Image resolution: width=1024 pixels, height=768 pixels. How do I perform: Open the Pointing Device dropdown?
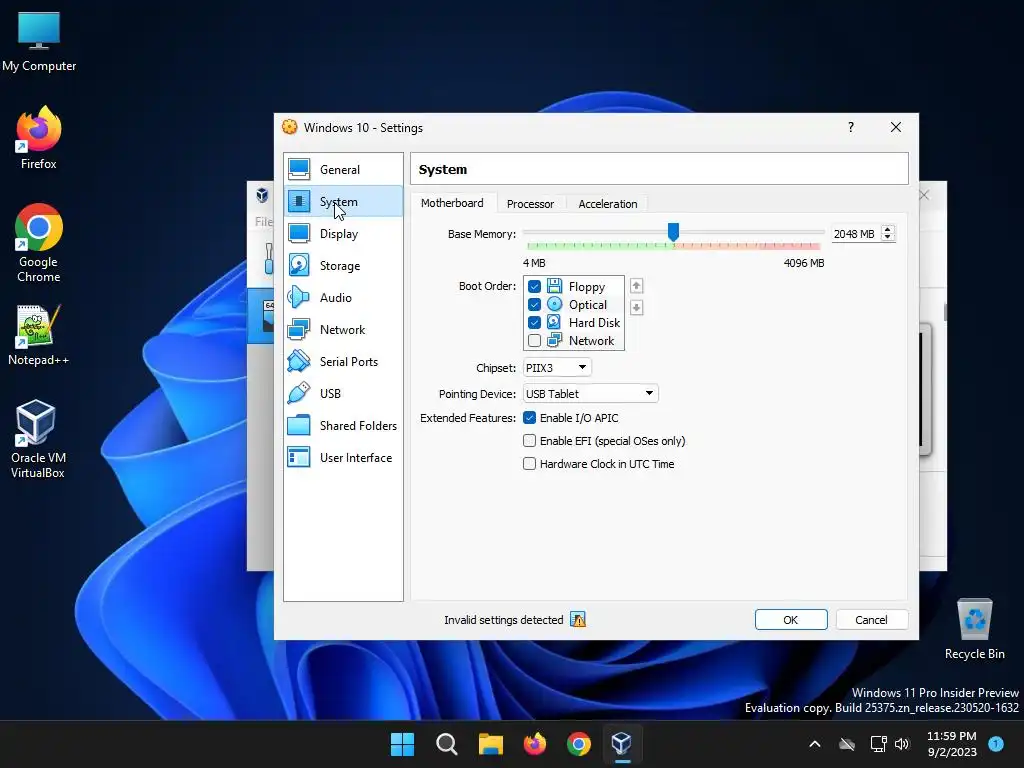590,393
